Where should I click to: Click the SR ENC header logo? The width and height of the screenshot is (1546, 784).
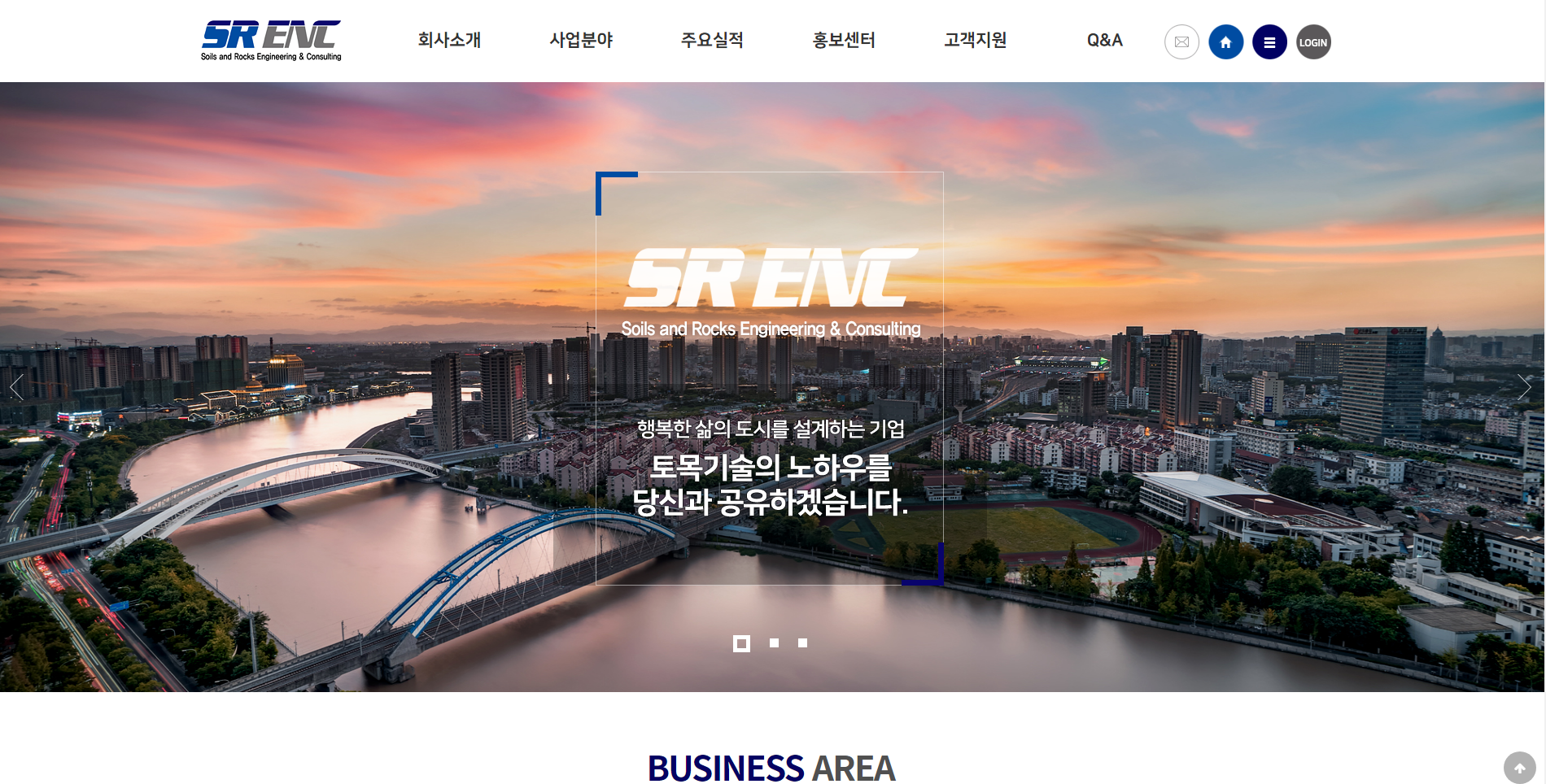pyautogui.click(x=271, y=41)
